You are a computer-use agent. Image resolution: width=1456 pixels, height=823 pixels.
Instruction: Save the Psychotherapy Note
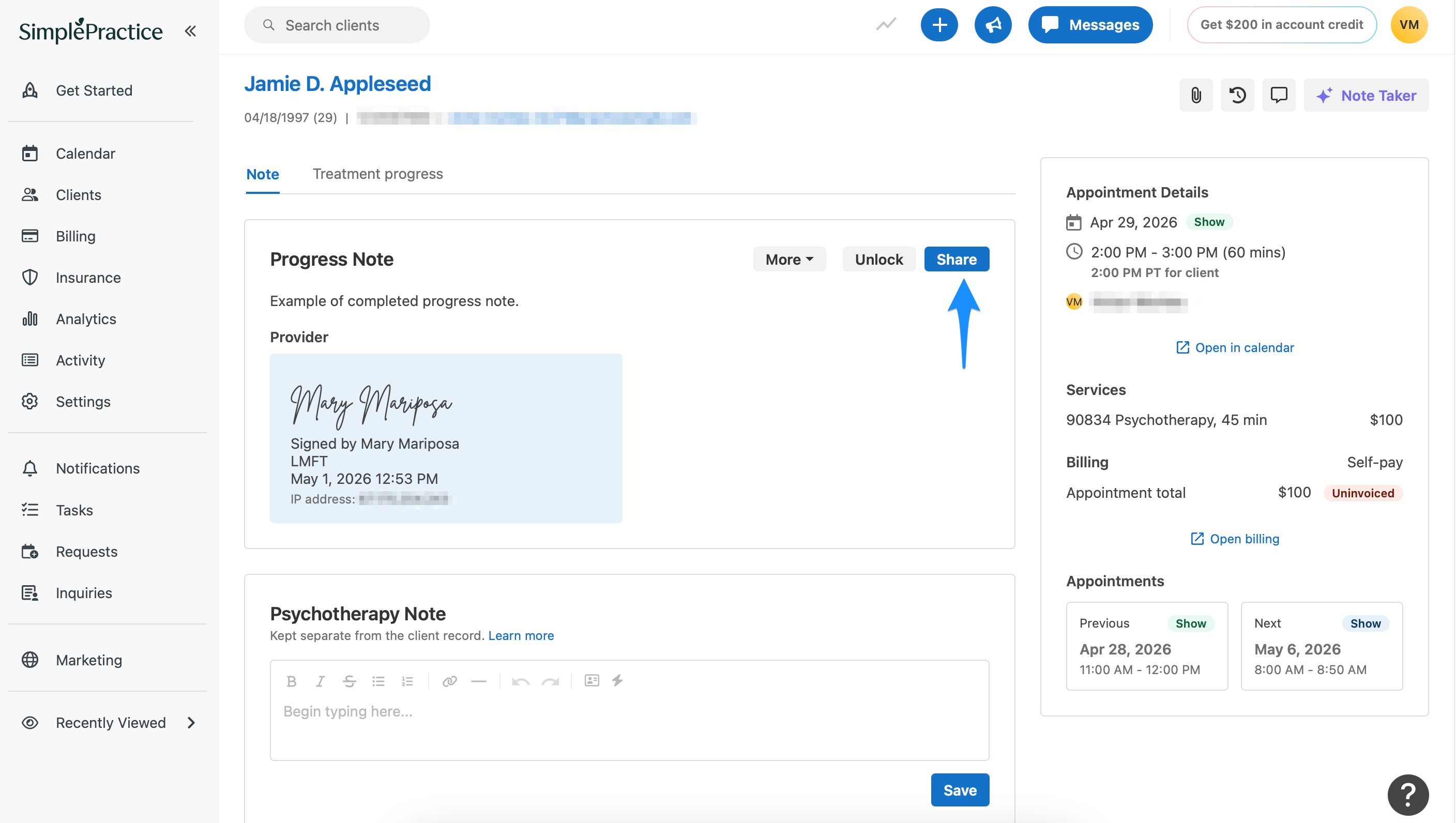click(960, 789)
